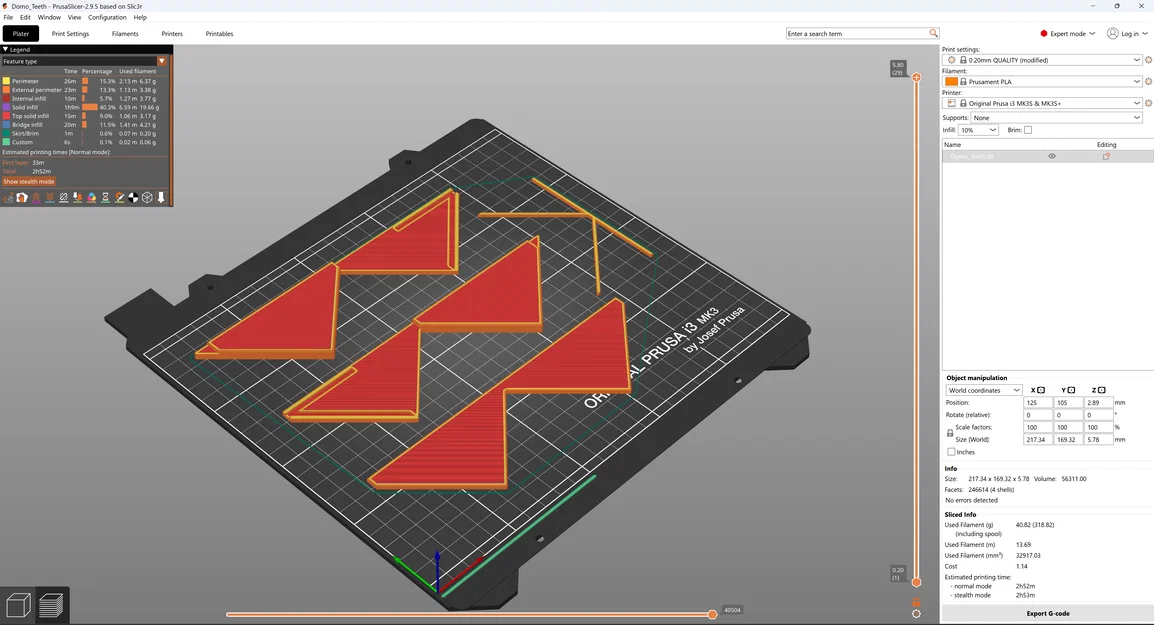The width and height of the screenshot is (1154, 625).
Task: Toggle wipe moves display in legend toolbar
Action: point(22,197)
